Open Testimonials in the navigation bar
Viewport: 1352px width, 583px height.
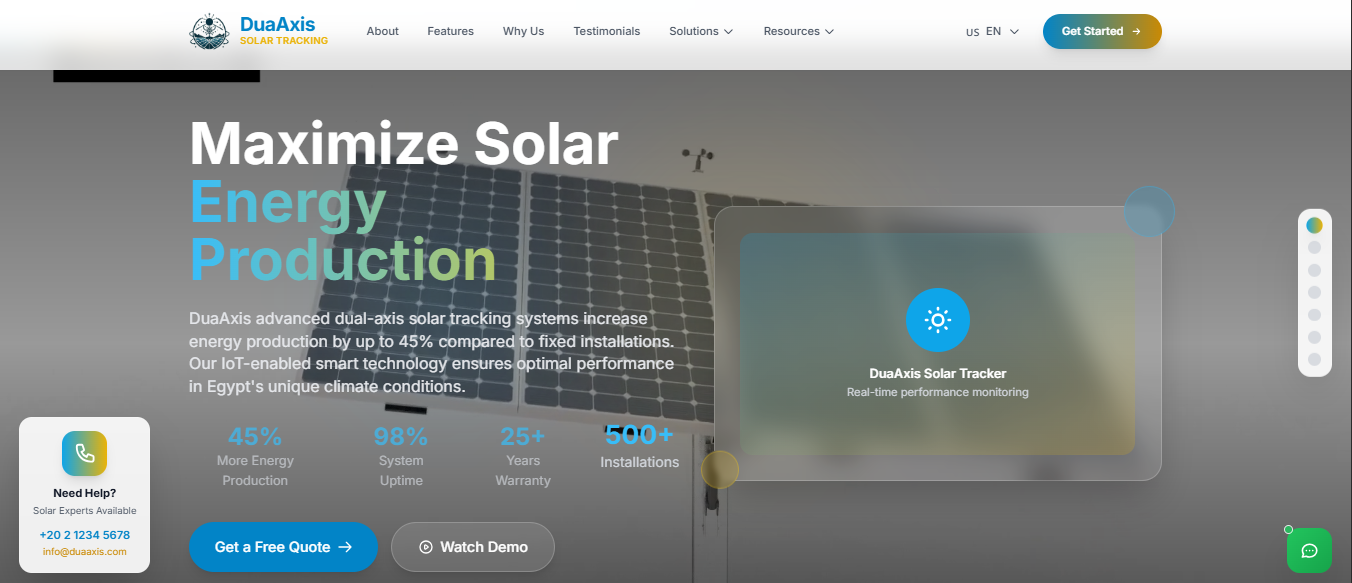click(606, 31)
